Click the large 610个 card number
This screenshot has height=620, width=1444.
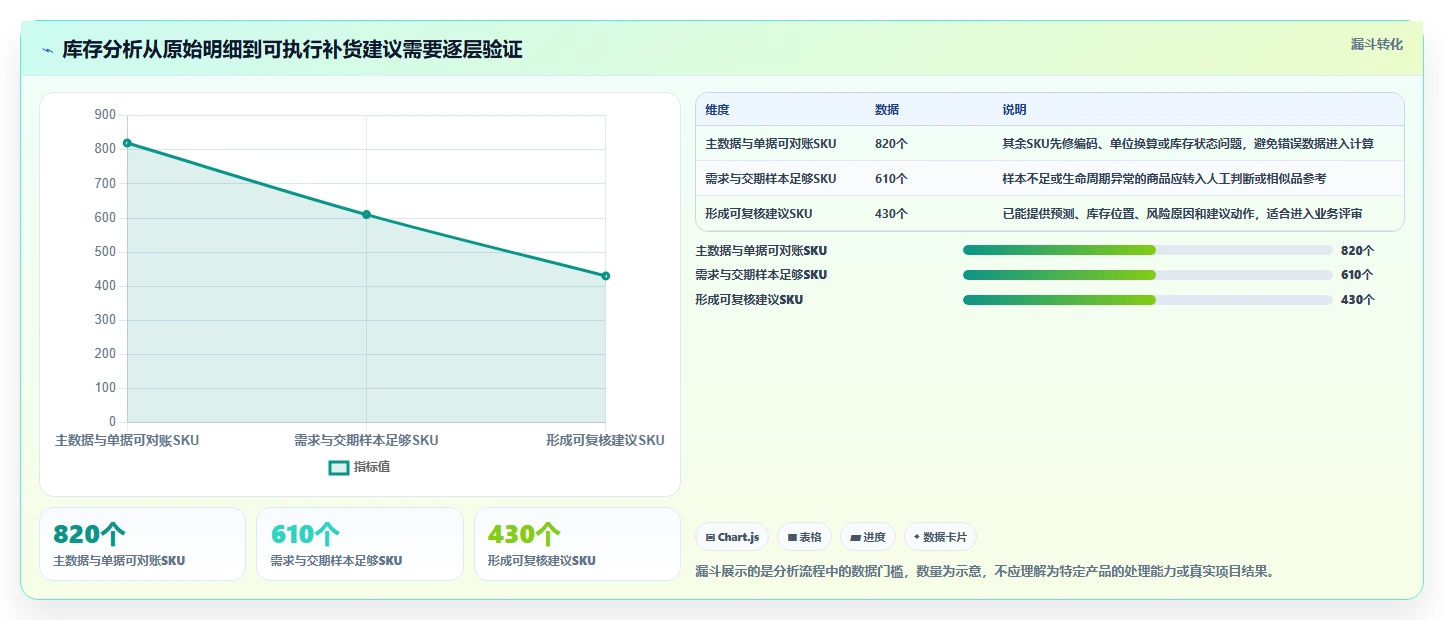(x=306, y=535)
